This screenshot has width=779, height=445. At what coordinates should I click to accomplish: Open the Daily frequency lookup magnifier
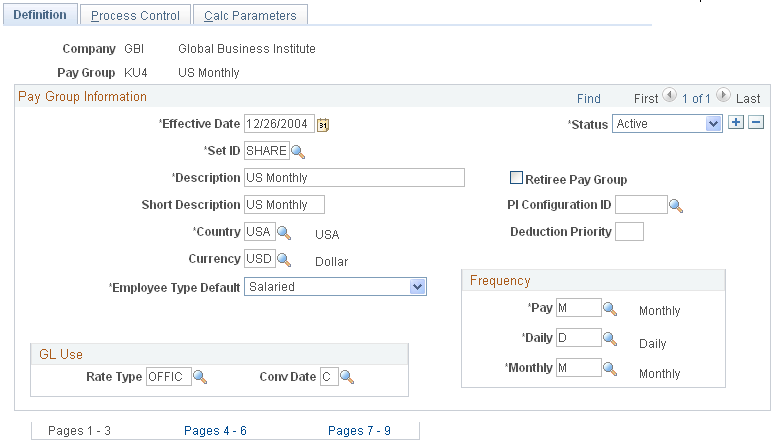(610, 339)
